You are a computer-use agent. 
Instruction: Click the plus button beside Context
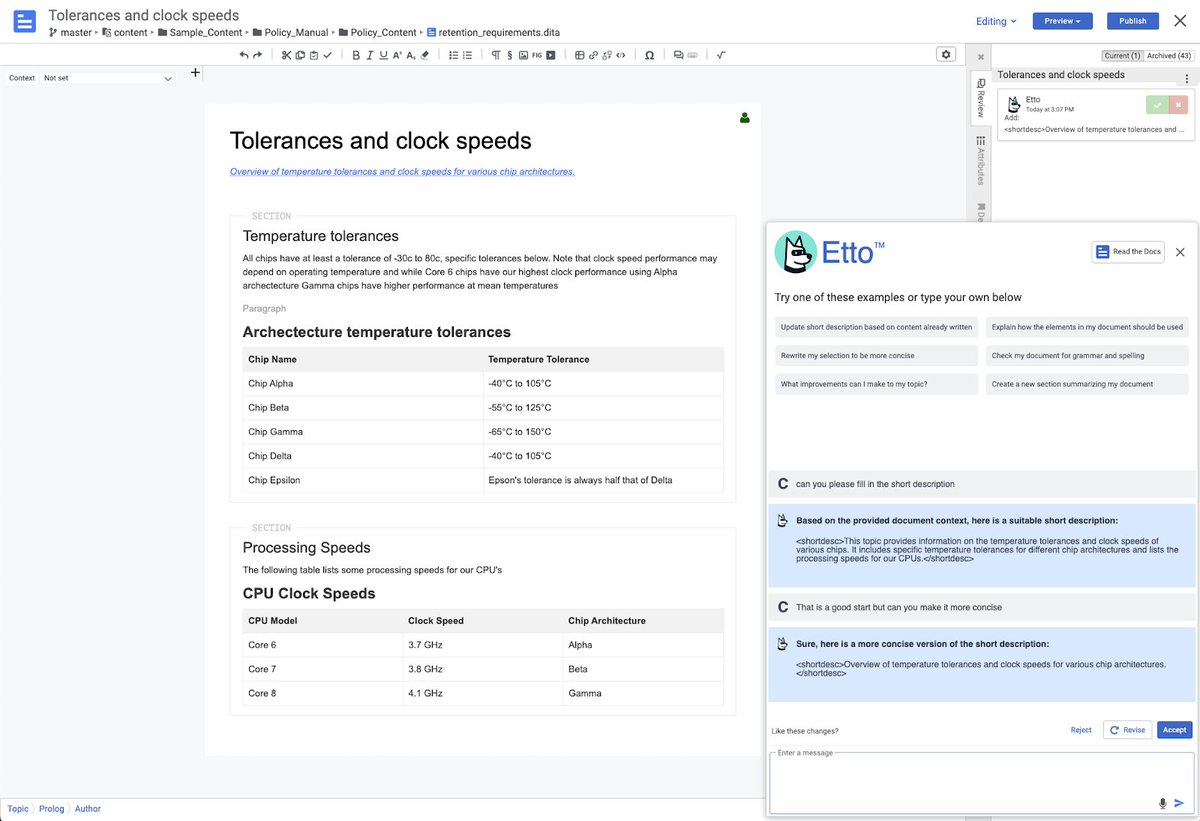pyautogui.click(x=195, y=72)
